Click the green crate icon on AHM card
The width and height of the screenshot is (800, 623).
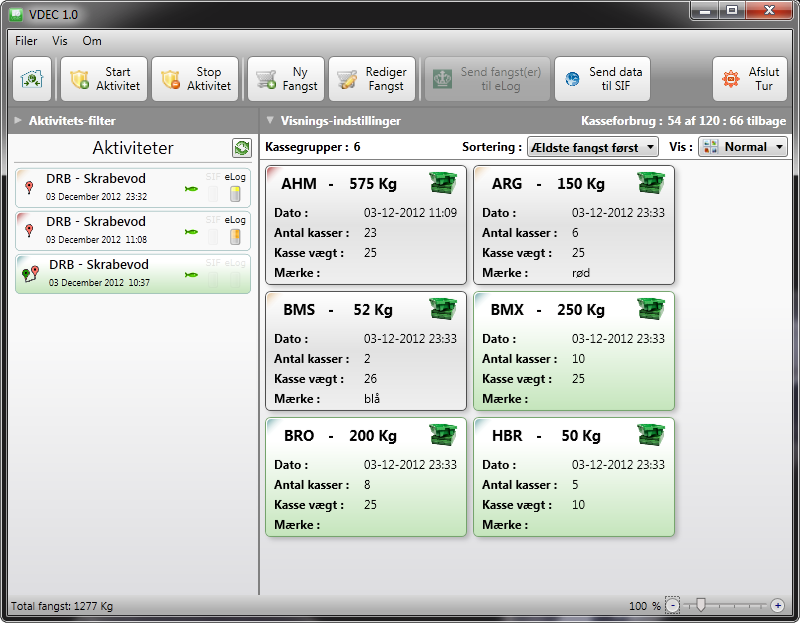(443, 183)
